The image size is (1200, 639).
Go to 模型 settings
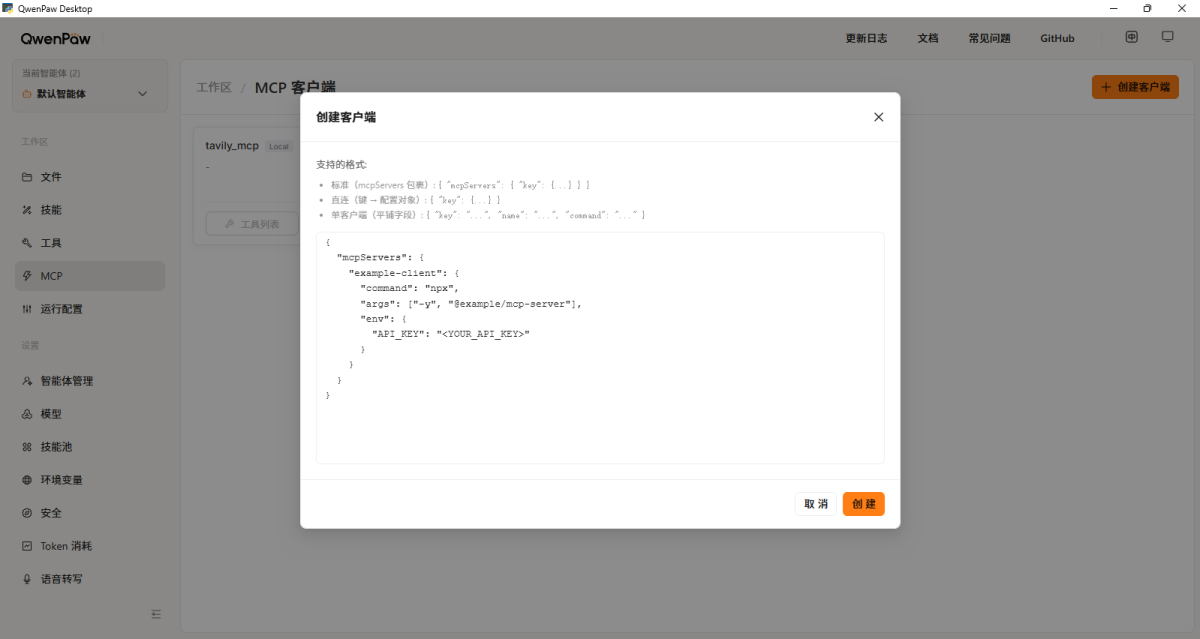click(51, 414)
